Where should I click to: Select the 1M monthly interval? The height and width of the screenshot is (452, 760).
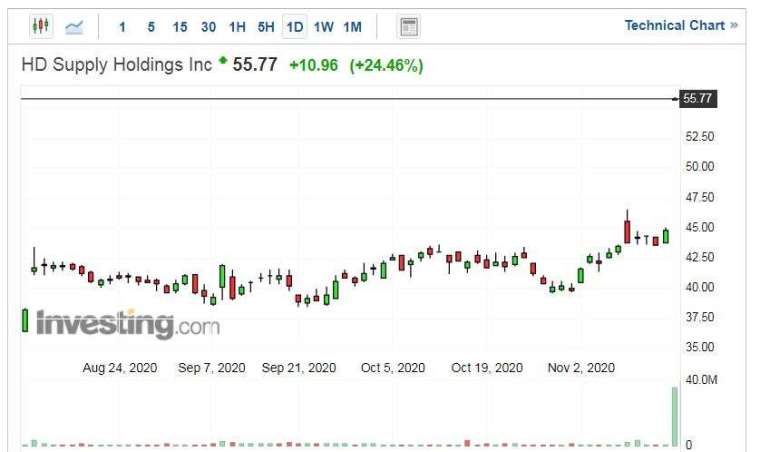click(352, 27)
